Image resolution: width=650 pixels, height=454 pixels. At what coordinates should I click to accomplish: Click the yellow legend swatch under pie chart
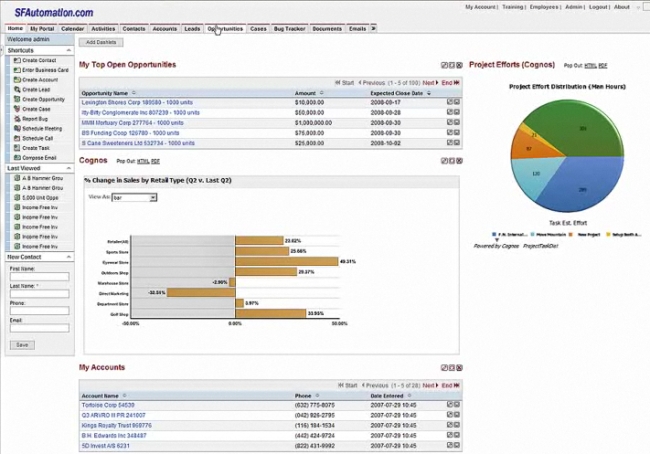[x=609, y=235]
